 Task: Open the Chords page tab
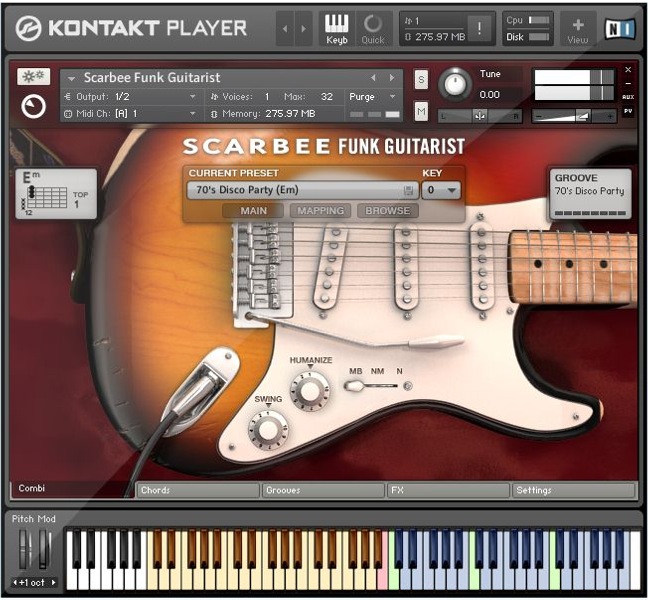(198, 490)
